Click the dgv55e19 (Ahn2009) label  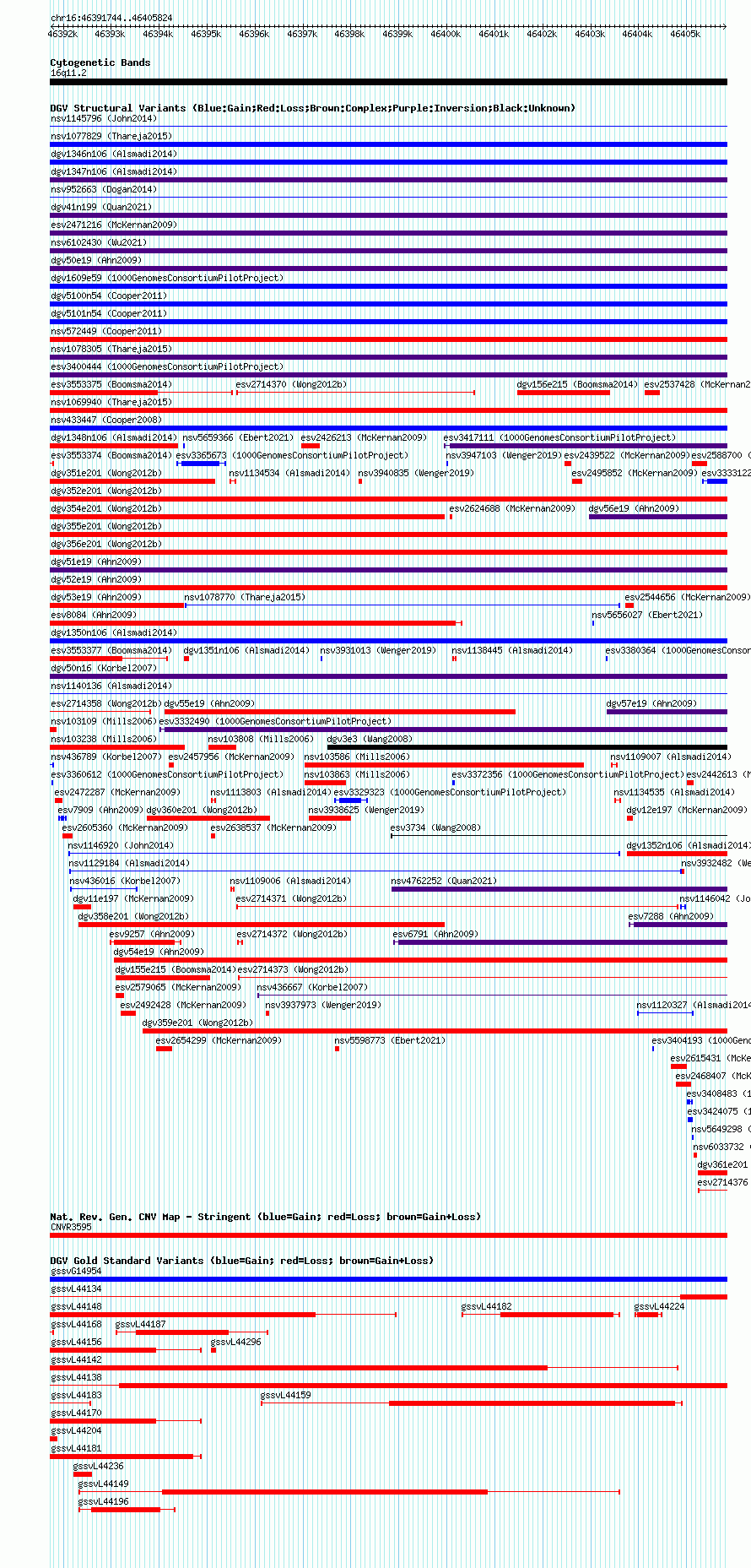pos(209,703)
